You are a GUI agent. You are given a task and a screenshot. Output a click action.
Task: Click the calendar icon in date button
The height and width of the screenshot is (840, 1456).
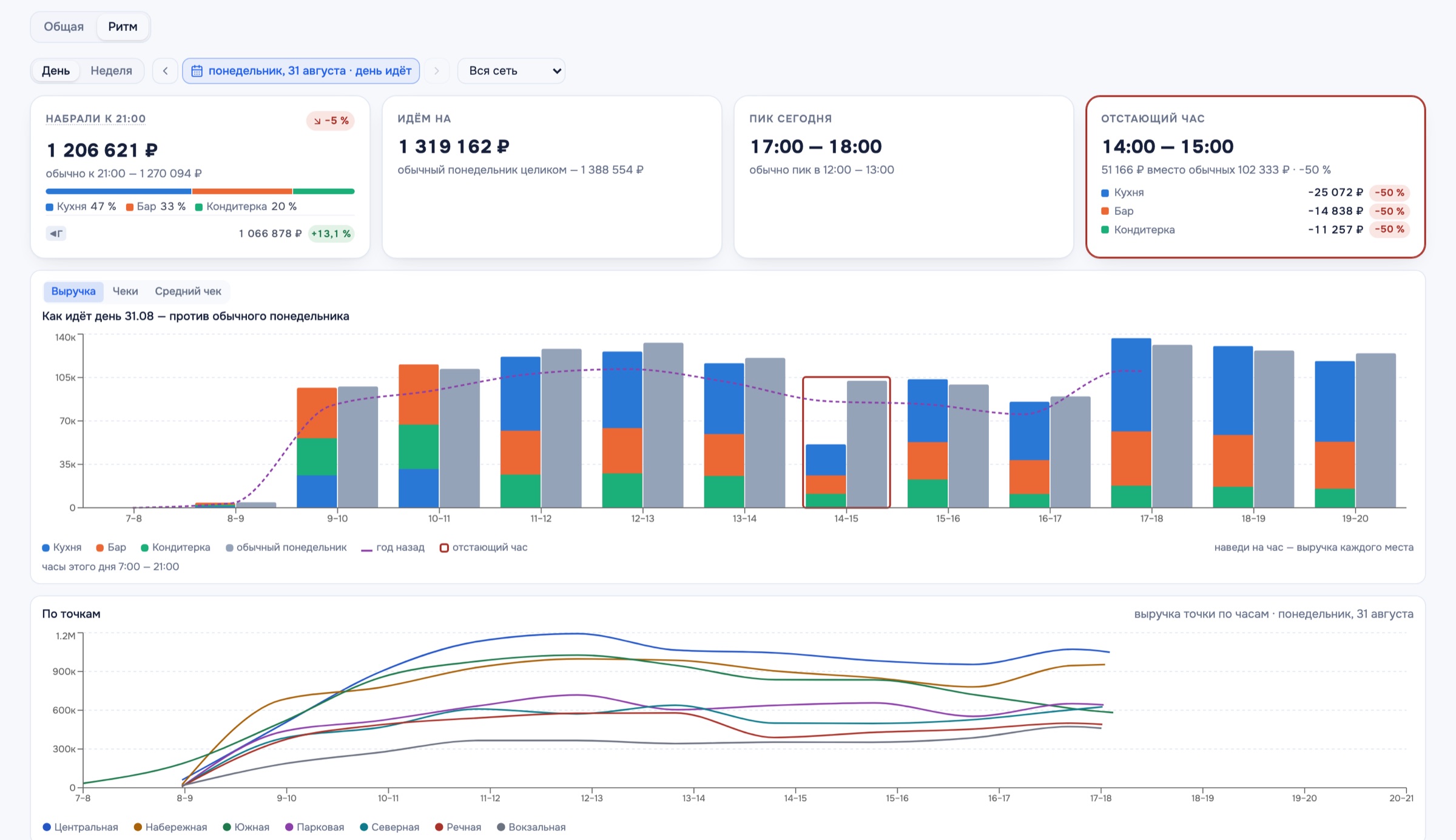(197, 71)
